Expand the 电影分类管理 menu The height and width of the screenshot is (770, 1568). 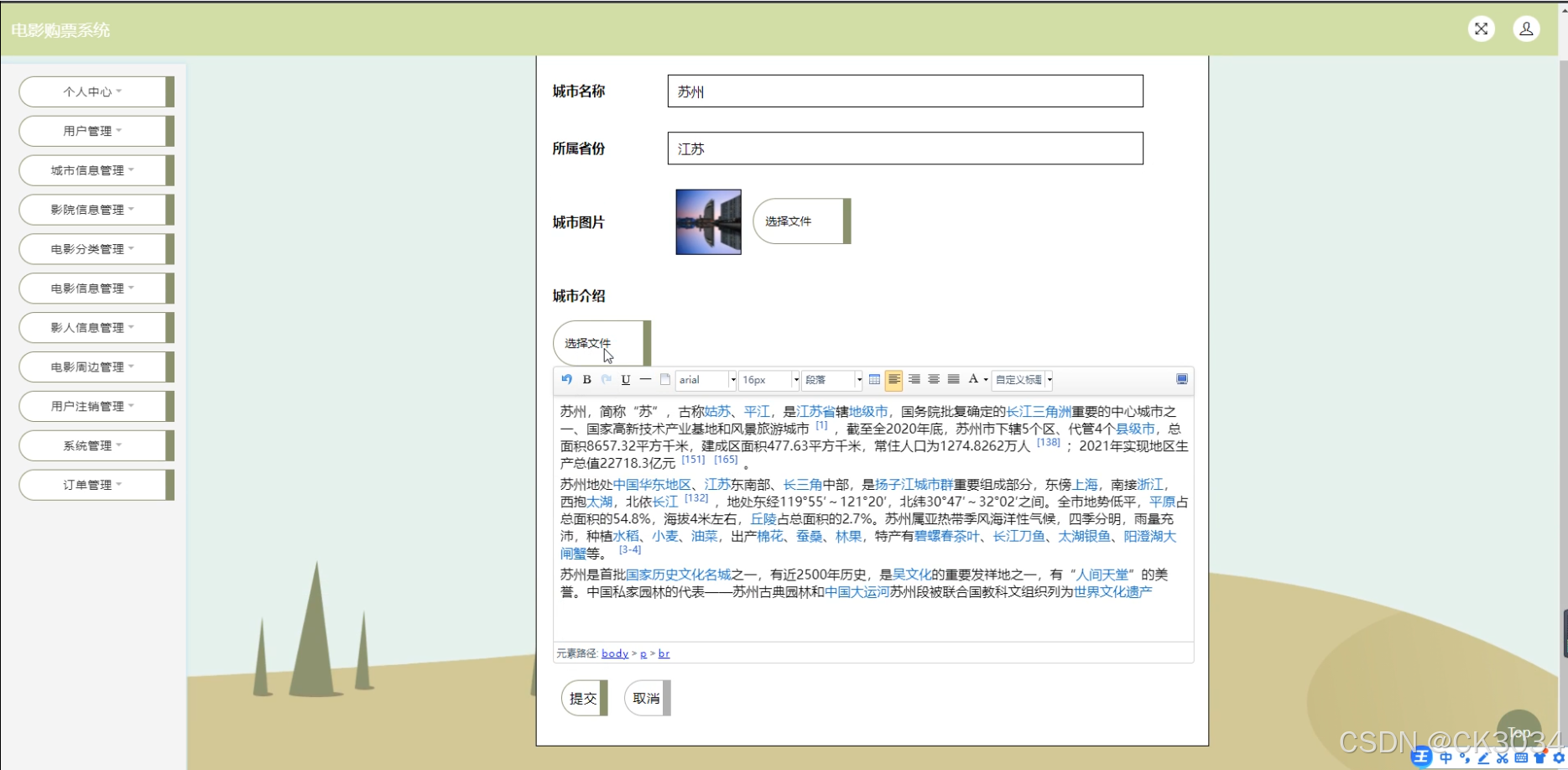coord(96,249)
